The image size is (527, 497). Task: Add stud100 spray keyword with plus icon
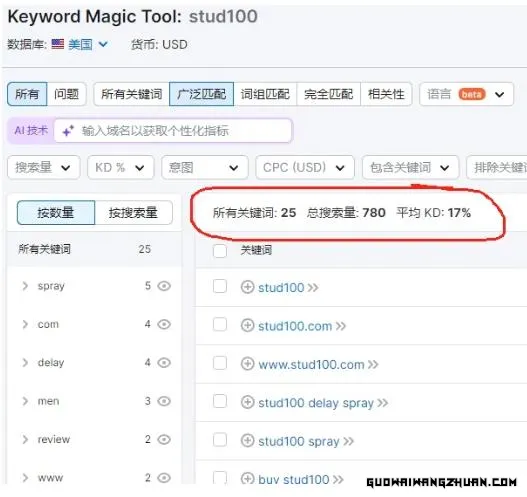pos(247,441)
